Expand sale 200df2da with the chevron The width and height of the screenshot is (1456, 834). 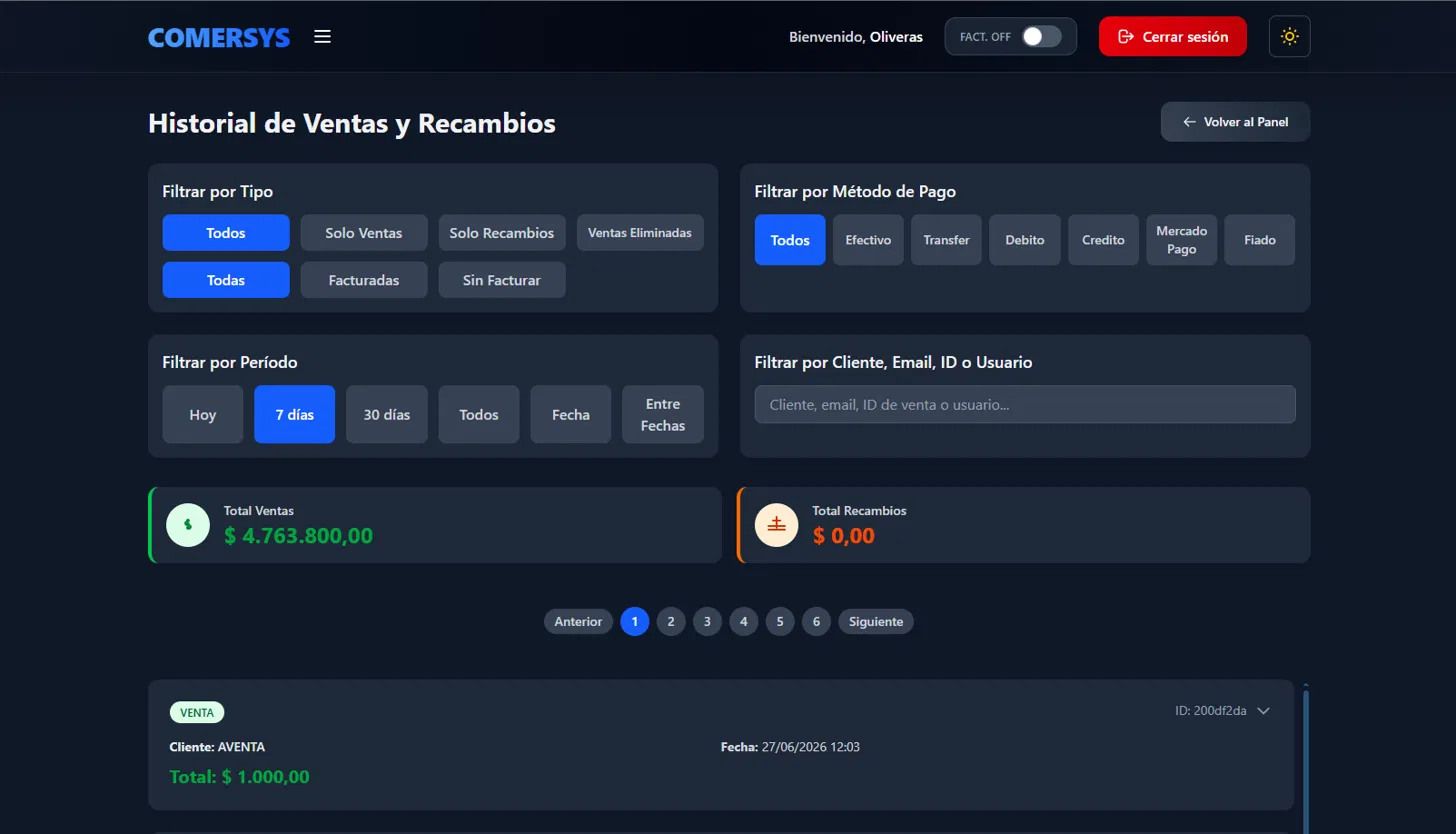(1263, 711)
